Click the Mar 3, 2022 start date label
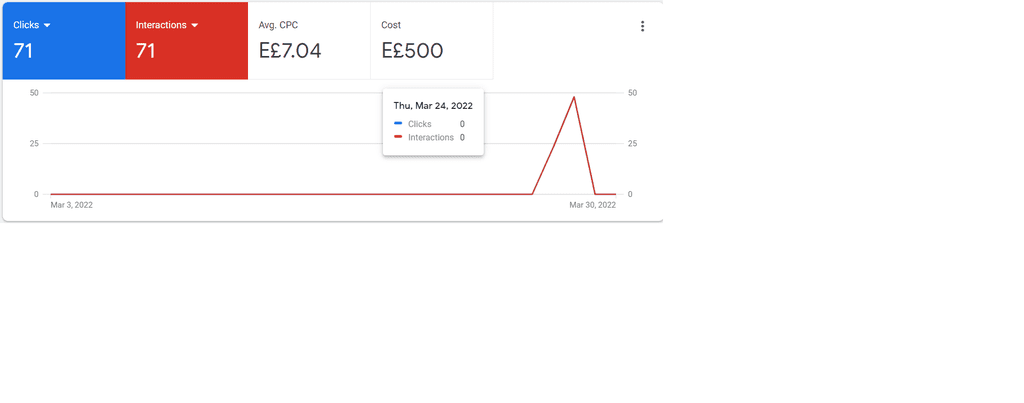 tap(72, 205)
